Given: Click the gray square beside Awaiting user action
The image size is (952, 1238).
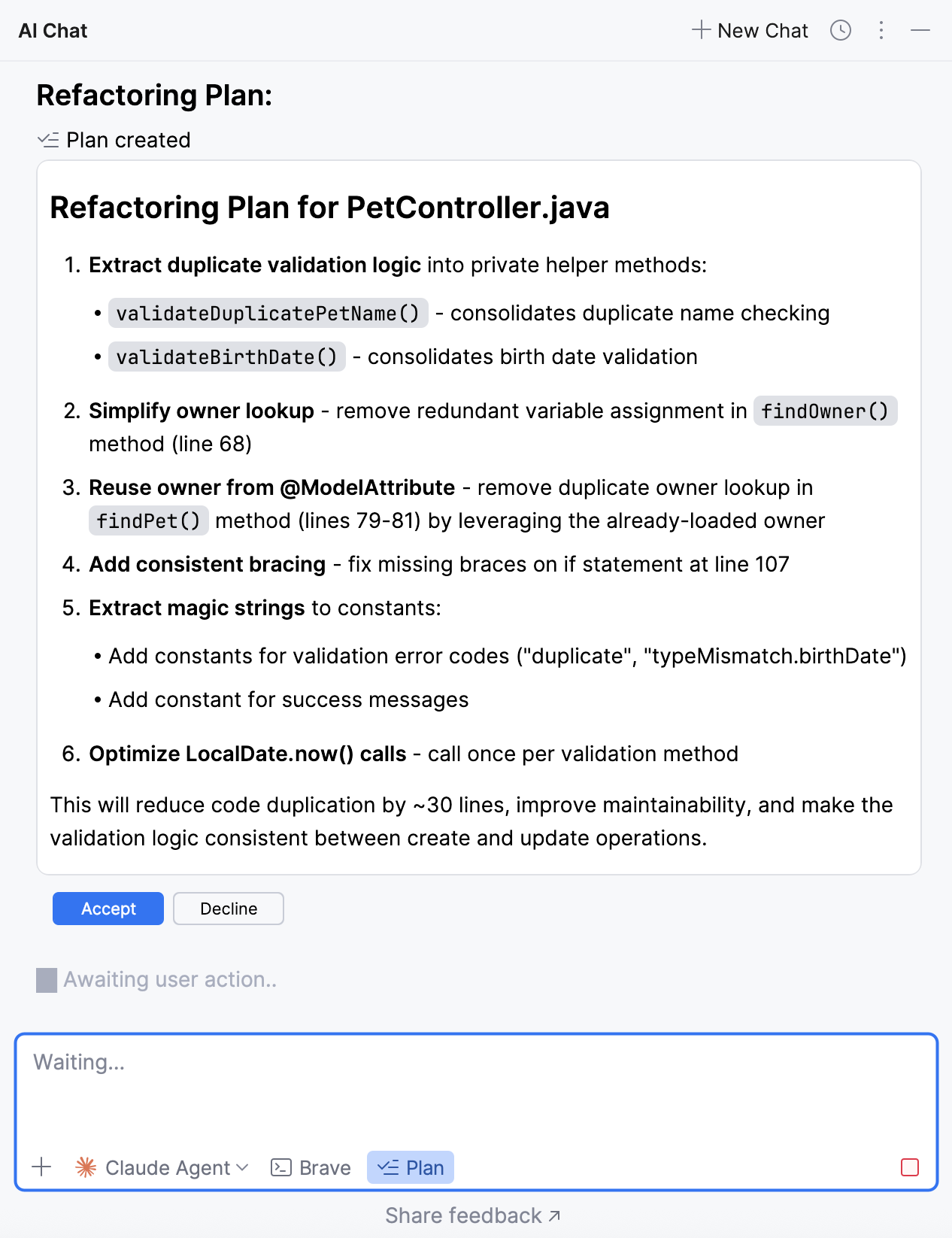Looking at the screenshot, I should [47, 980].
